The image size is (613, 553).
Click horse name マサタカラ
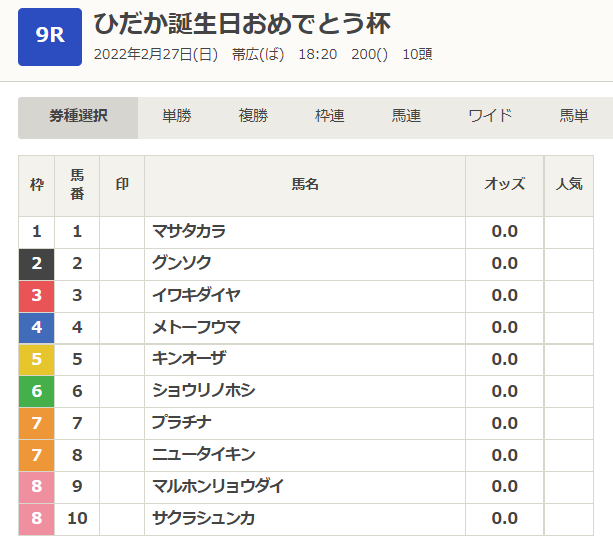point(189,232)
